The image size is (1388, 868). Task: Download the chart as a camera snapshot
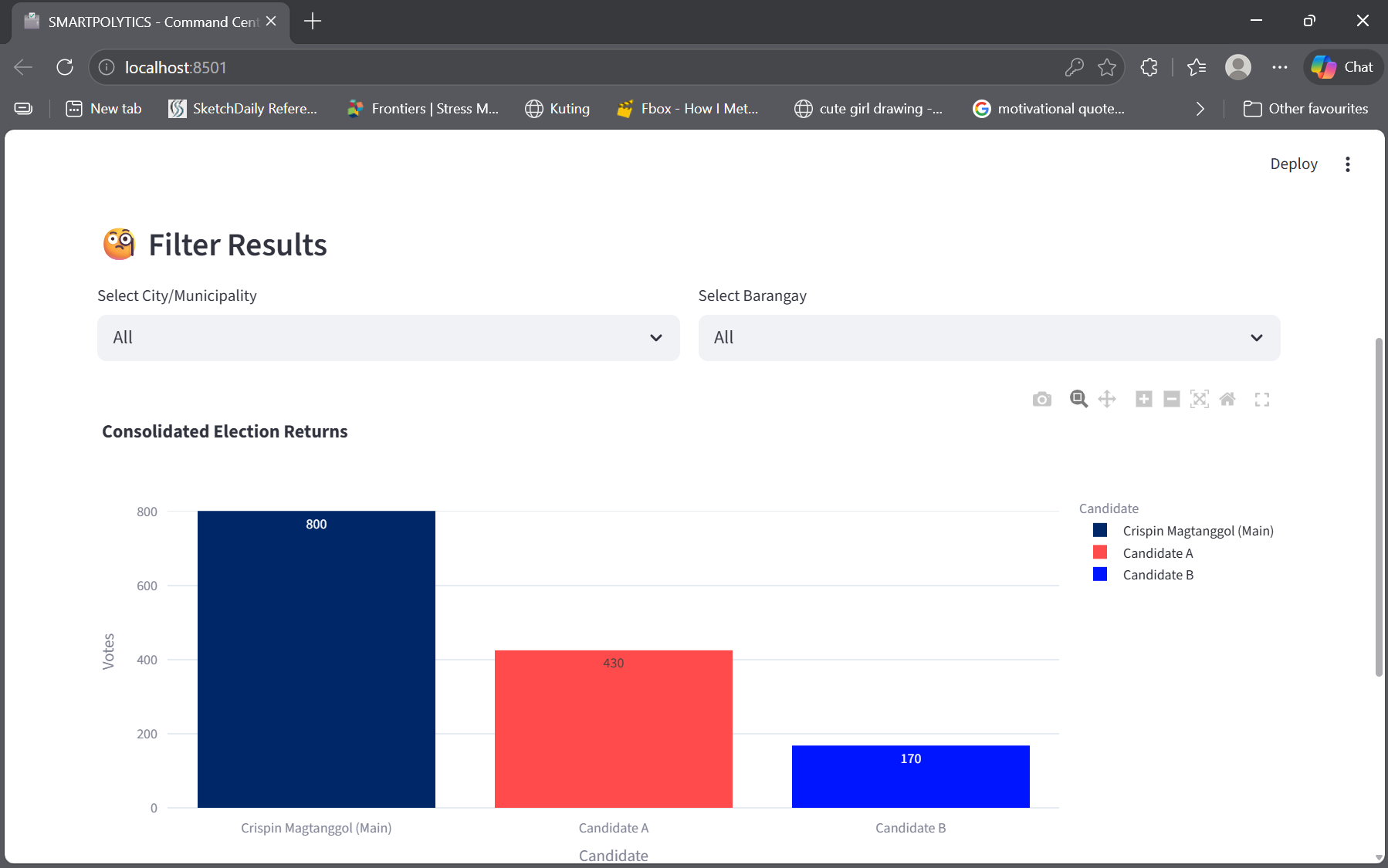[x=1042, y=399]
